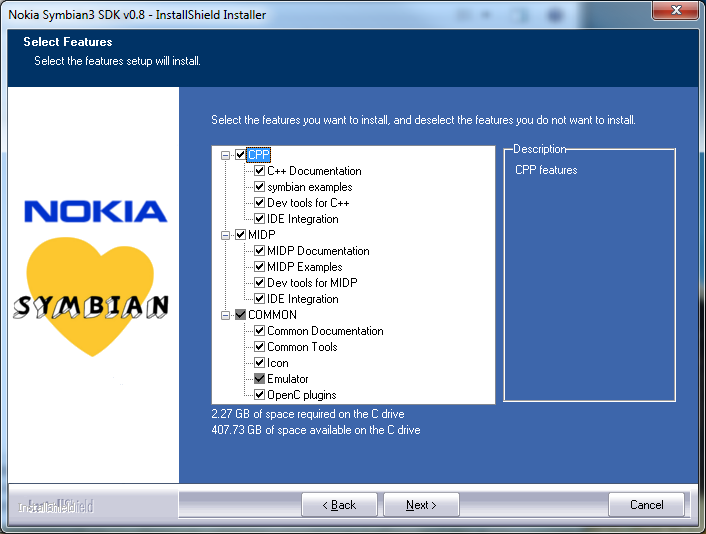The image size is (706, 534).
Task: Toggle the Common Tools checkbox
Action: [259, 347]
